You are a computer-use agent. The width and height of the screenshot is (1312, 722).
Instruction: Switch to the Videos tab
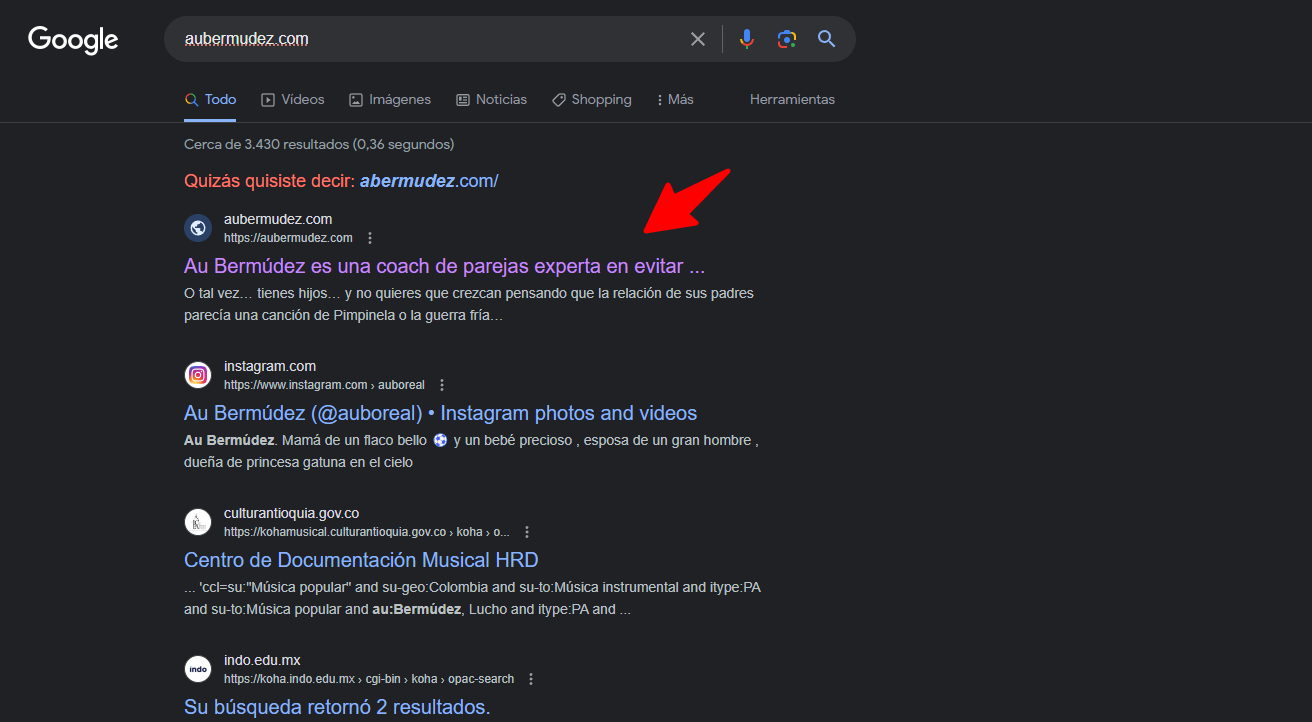tap(293, 100)
